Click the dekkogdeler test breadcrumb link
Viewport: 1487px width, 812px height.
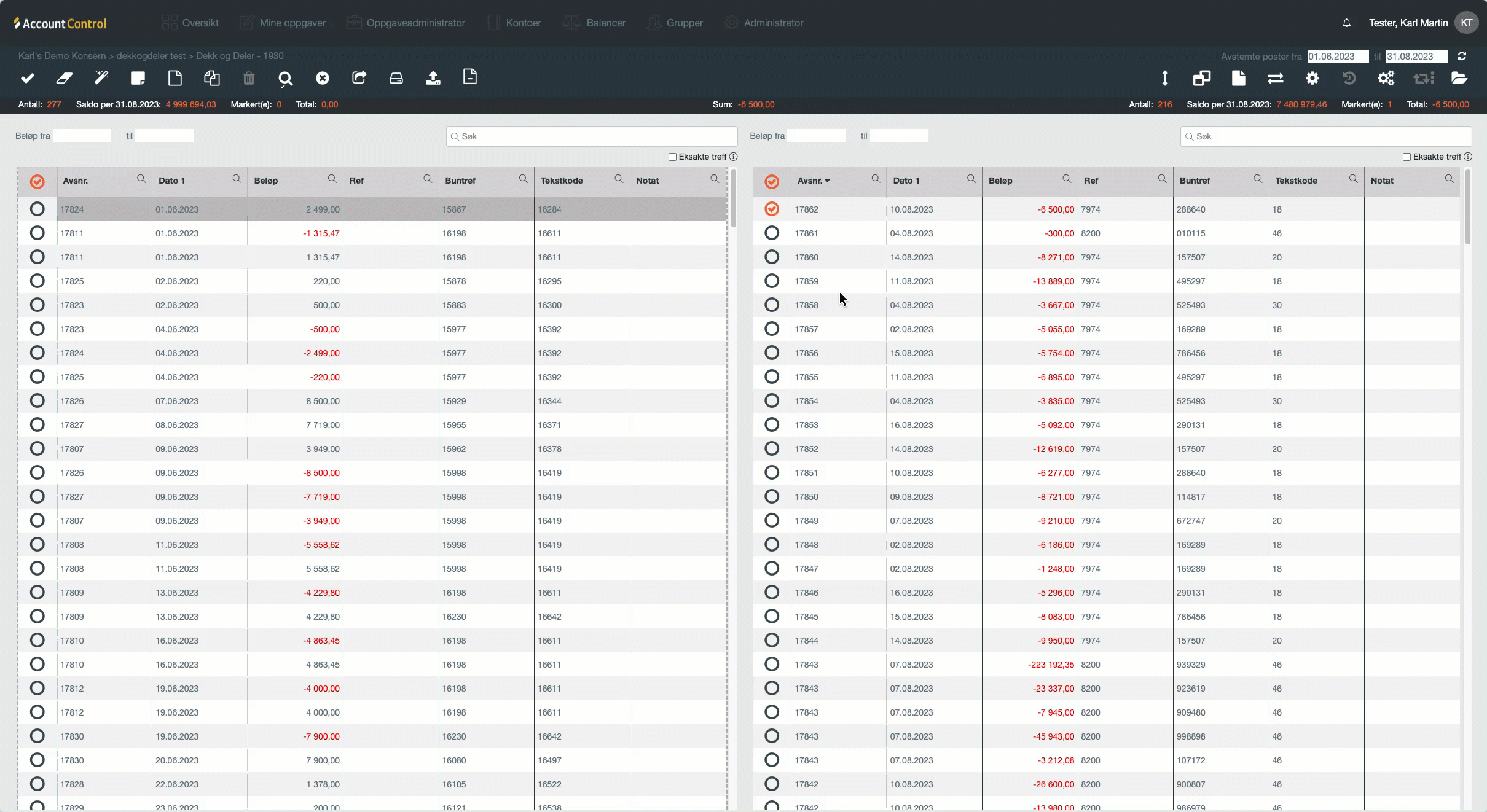pyautogui.click(x=151, y=56)
